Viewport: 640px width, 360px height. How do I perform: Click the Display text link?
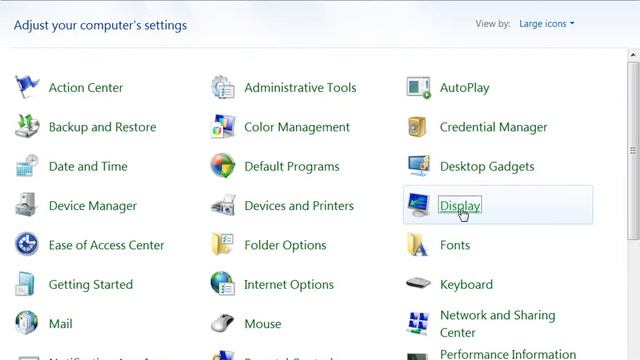click(460, 205)
